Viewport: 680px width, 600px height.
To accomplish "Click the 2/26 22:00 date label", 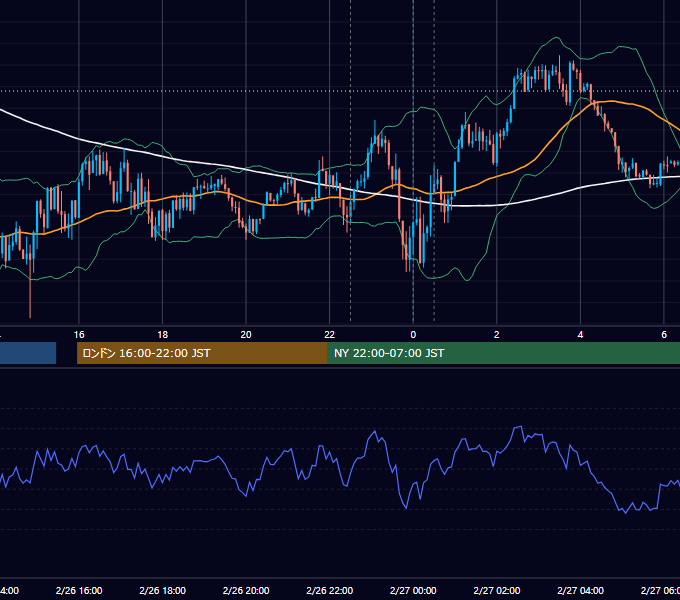I will click(x=330, y=590).
